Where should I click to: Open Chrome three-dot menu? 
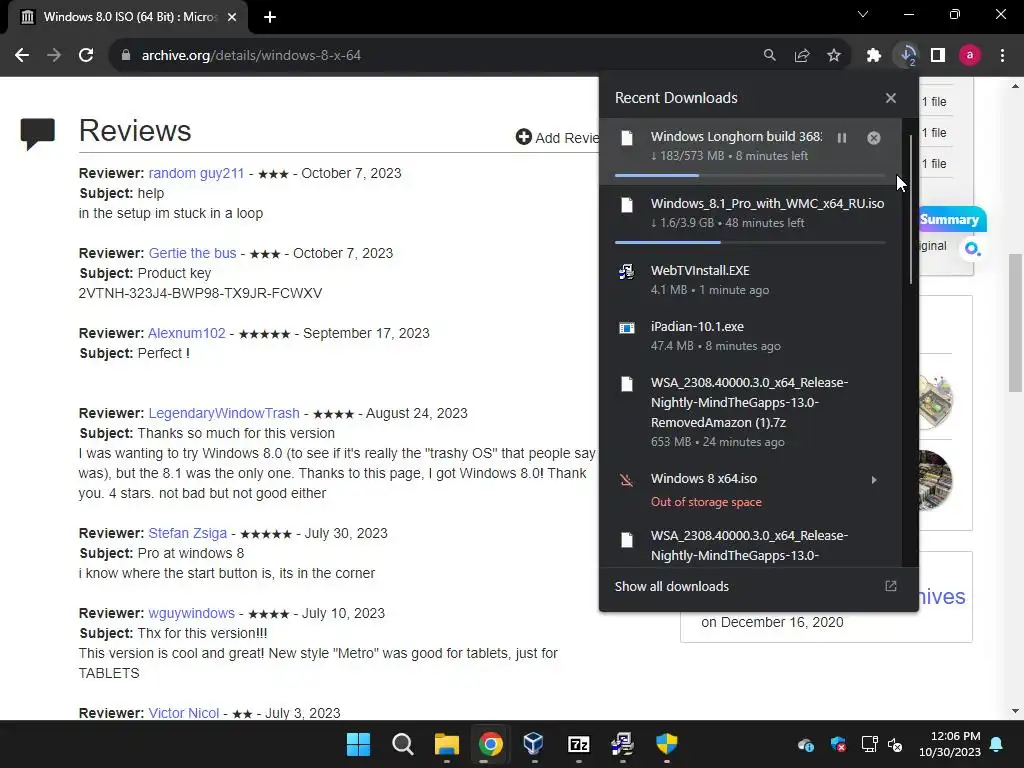[1002, 56]
